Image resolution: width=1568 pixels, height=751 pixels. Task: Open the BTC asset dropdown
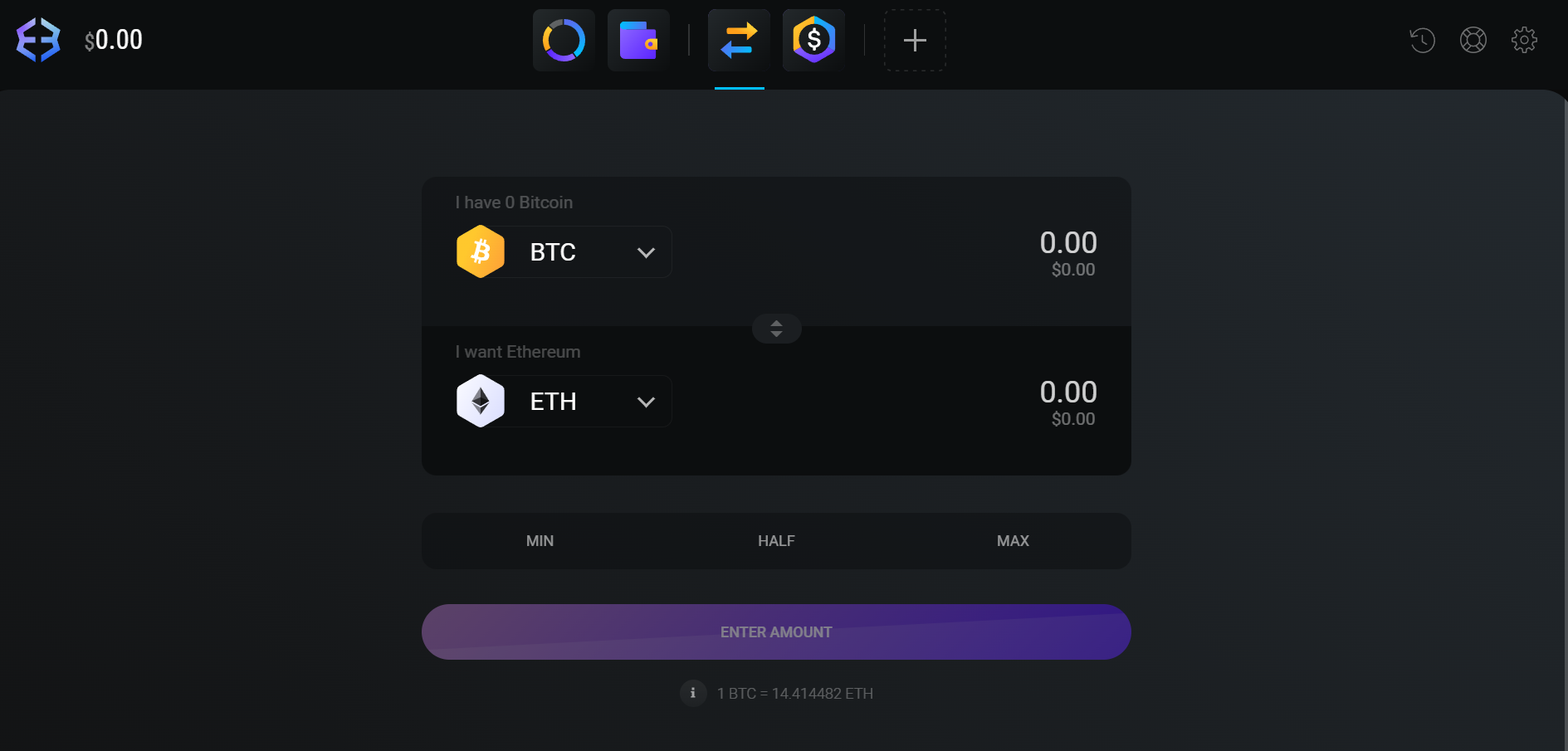coord(562,251)
